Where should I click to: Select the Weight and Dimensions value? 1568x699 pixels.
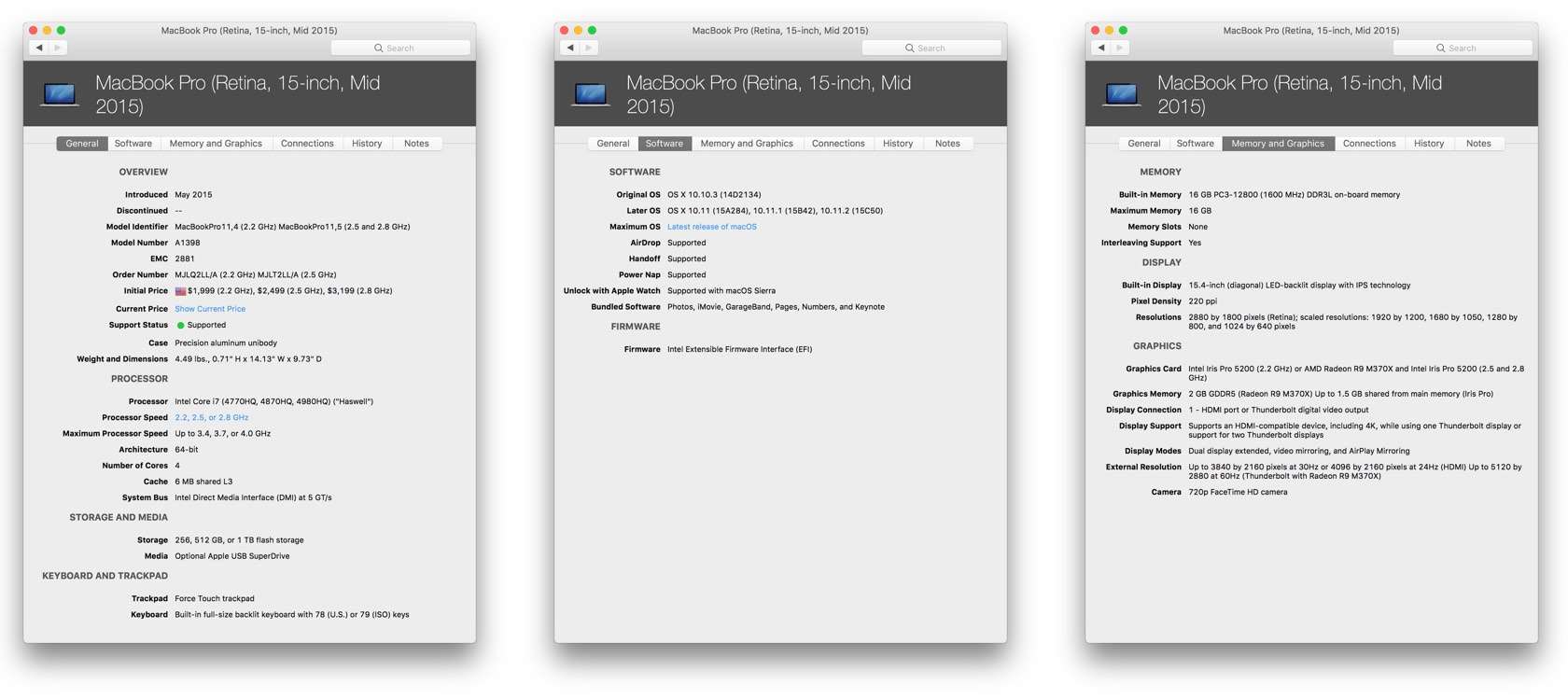tap(248, 359)
